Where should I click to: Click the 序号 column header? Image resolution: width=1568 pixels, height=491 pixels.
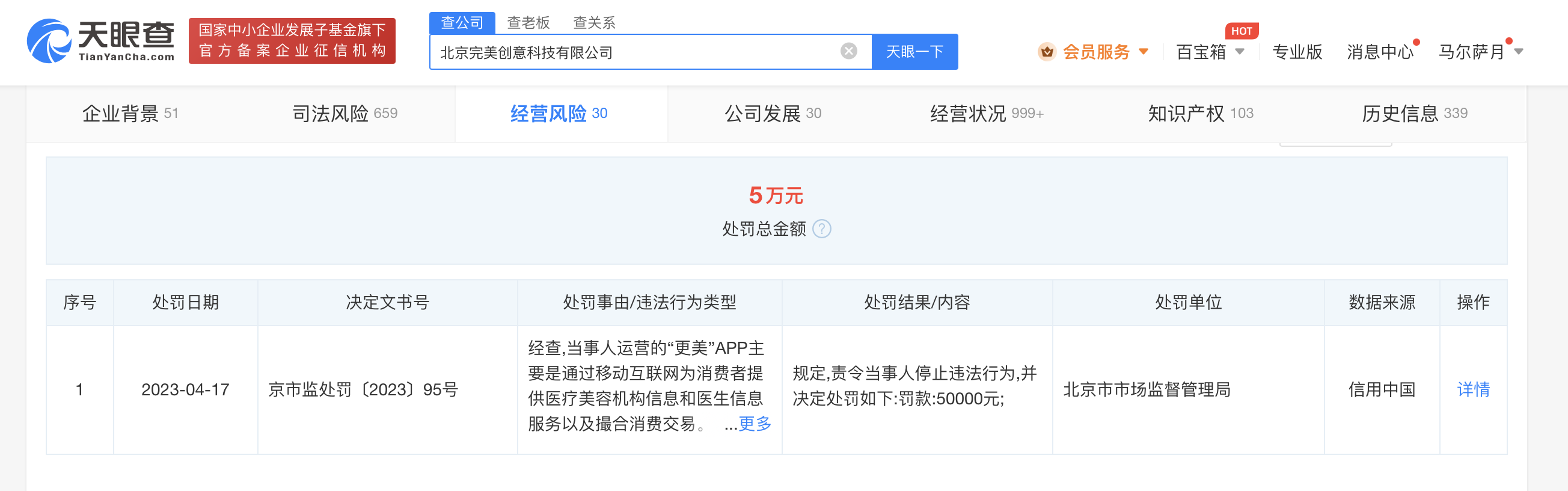pos(80,302)
